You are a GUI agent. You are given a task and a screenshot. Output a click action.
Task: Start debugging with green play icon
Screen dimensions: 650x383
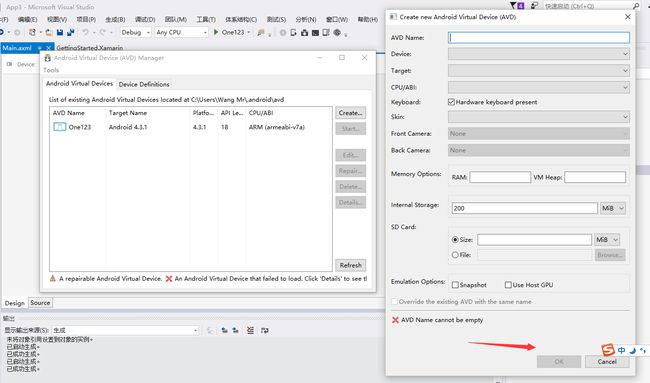[x=216, y=32]
